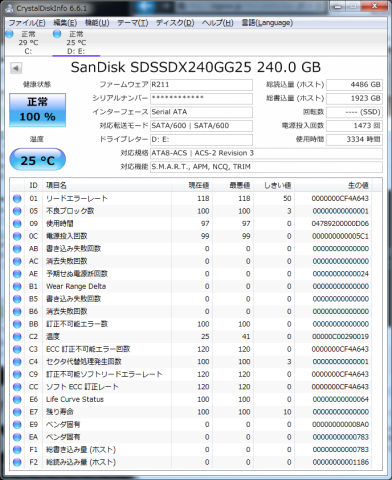Click the masked serial number field
The width and height of the screenshot is (392, 480).
tap(201, 98)
